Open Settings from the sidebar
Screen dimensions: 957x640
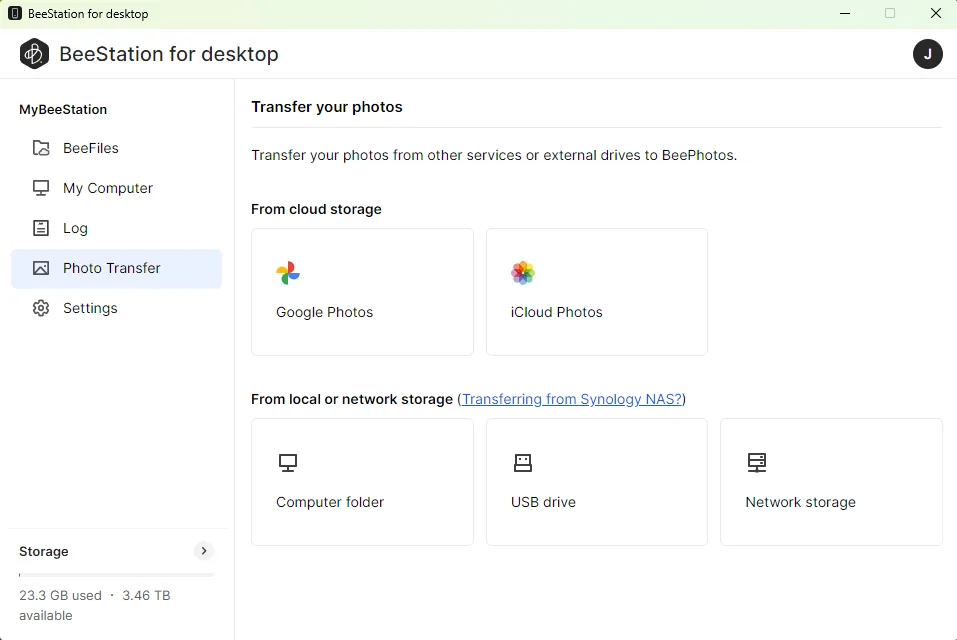click(x=88, y=308)
